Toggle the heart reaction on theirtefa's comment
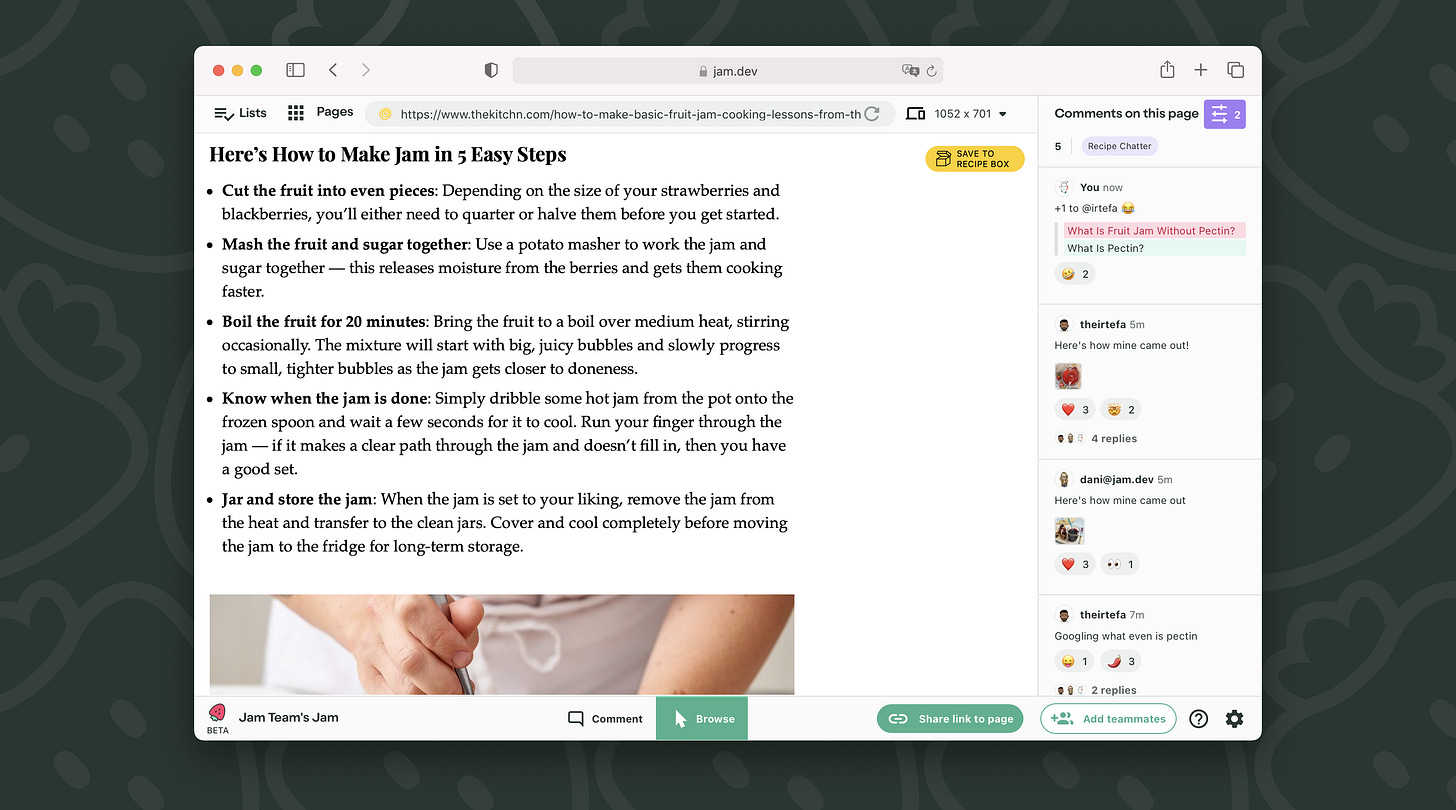 (1075, 410)
